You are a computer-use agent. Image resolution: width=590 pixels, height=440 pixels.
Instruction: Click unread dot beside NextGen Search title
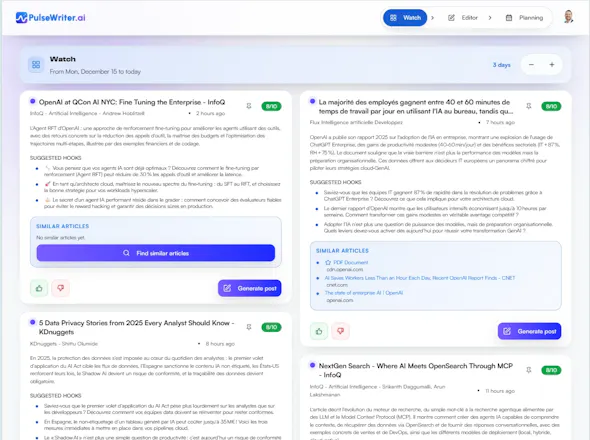tap(312, 365)
